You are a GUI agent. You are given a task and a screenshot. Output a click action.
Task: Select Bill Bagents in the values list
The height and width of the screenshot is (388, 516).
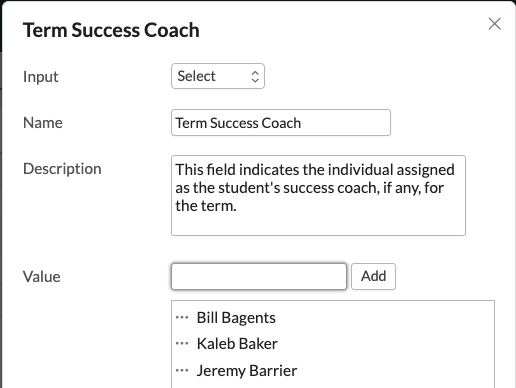(236, 318)
